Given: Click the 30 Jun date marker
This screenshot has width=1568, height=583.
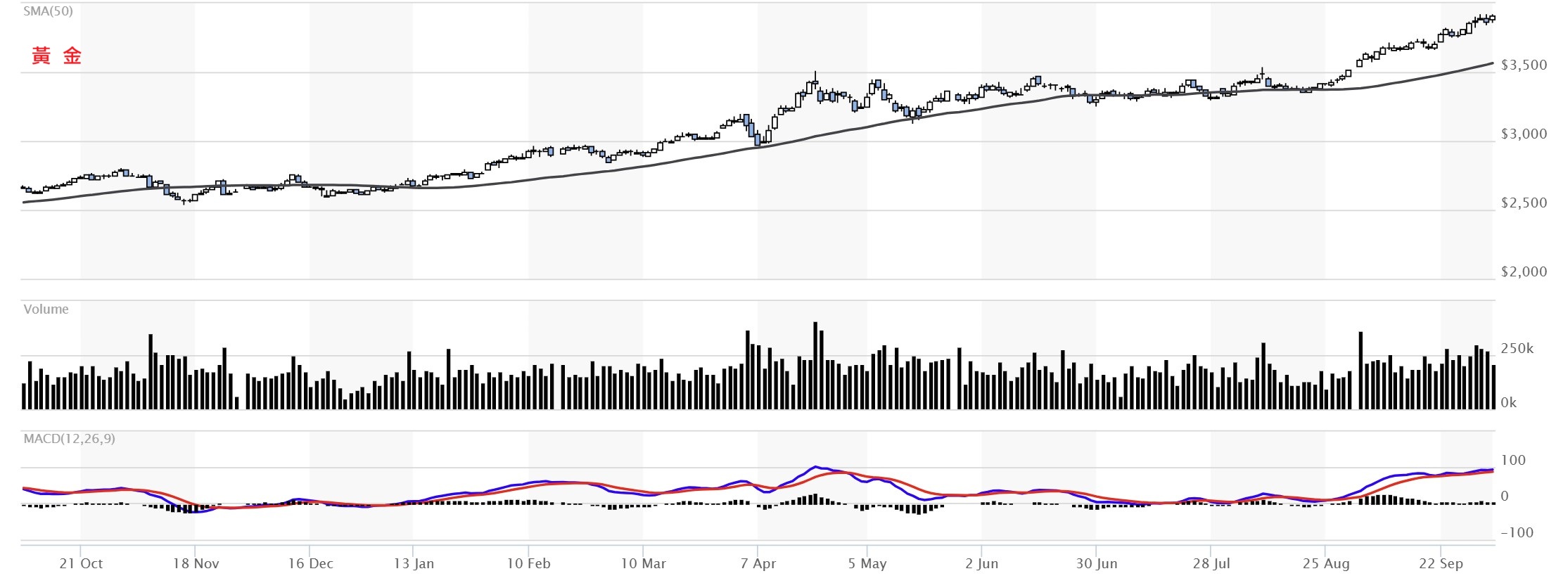Looking at the screenshot, I should 1096,564.
